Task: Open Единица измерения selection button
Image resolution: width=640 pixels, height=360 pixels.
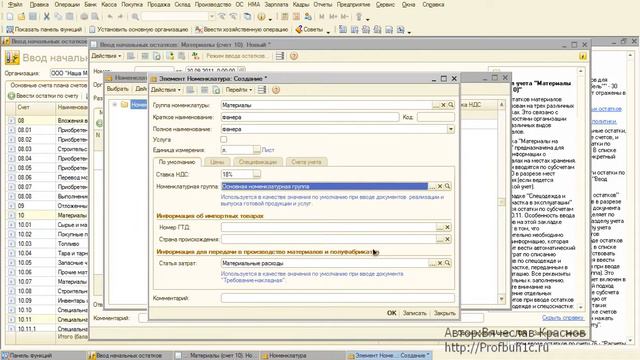Action: [x=256, y=150]
